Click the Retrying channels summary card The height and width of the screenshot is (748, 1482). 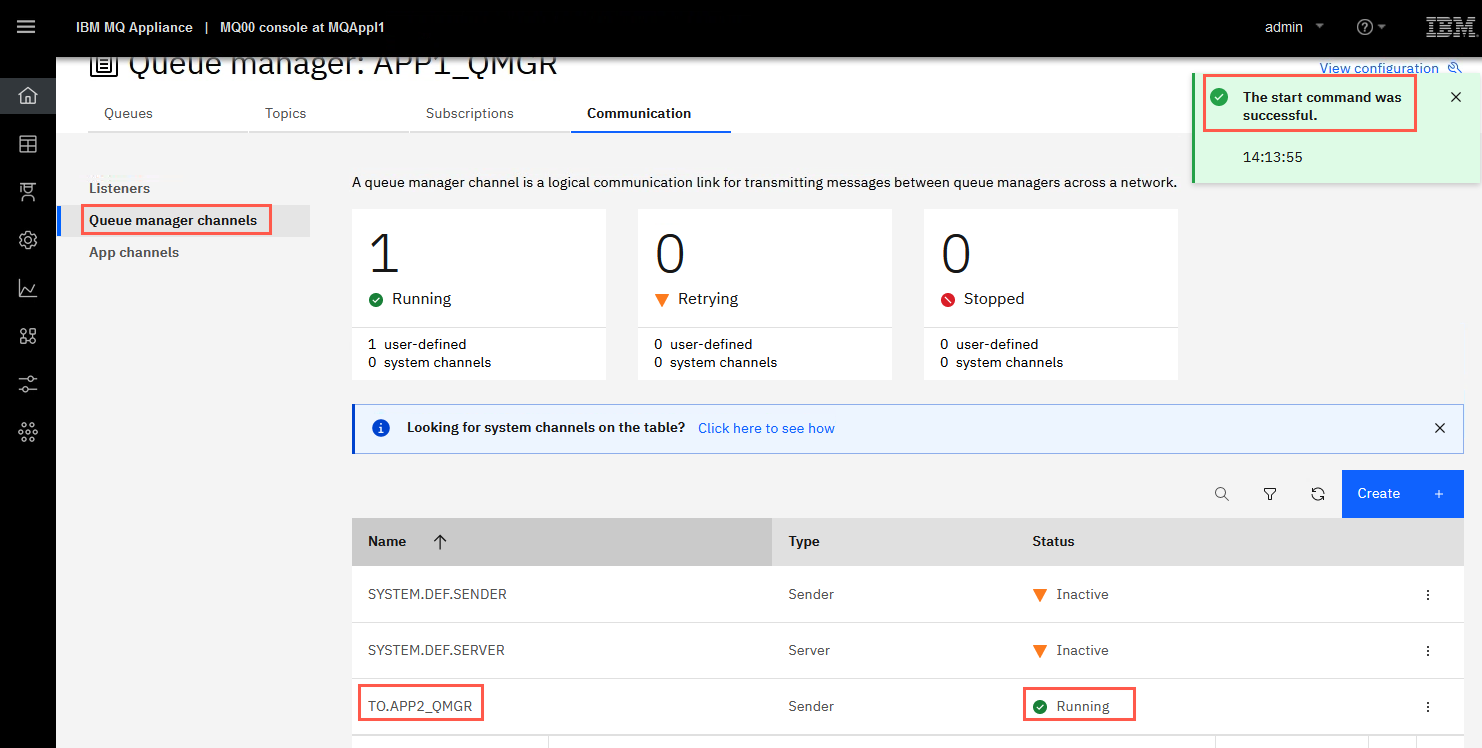[x=765, y=294]
